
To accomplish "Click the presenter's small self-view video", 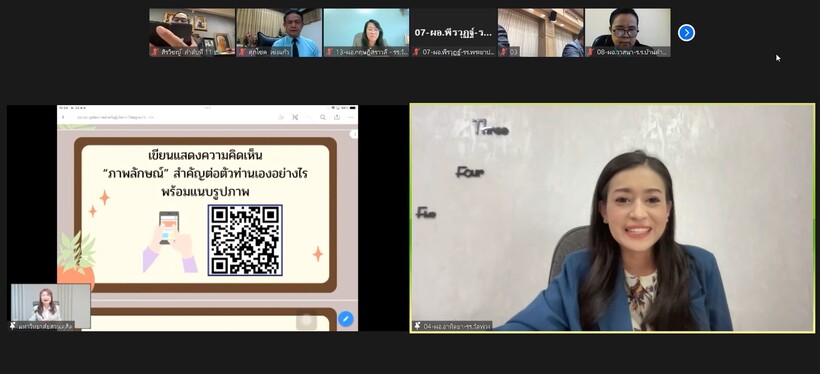I will (x=51, y=307).
